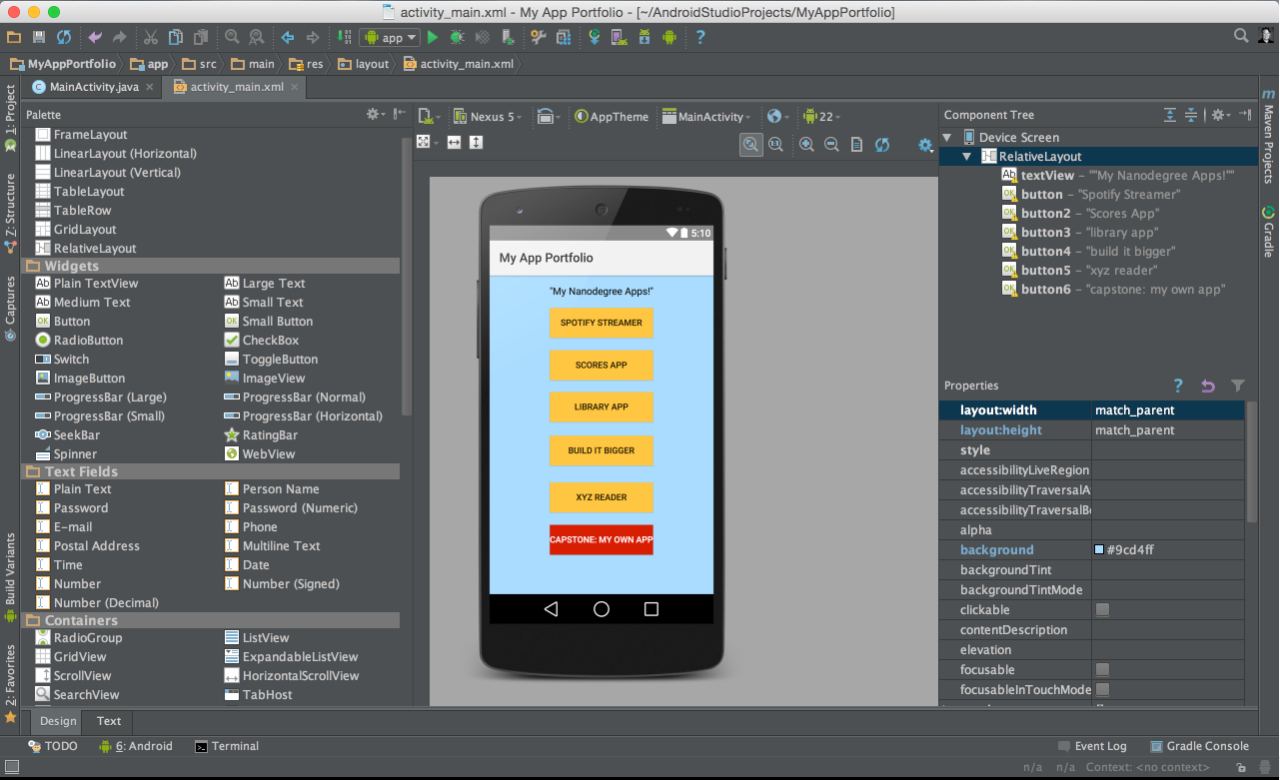Refresh the layout preview
The height and width of the screenshot is (780, 1280).
[881, 144]
